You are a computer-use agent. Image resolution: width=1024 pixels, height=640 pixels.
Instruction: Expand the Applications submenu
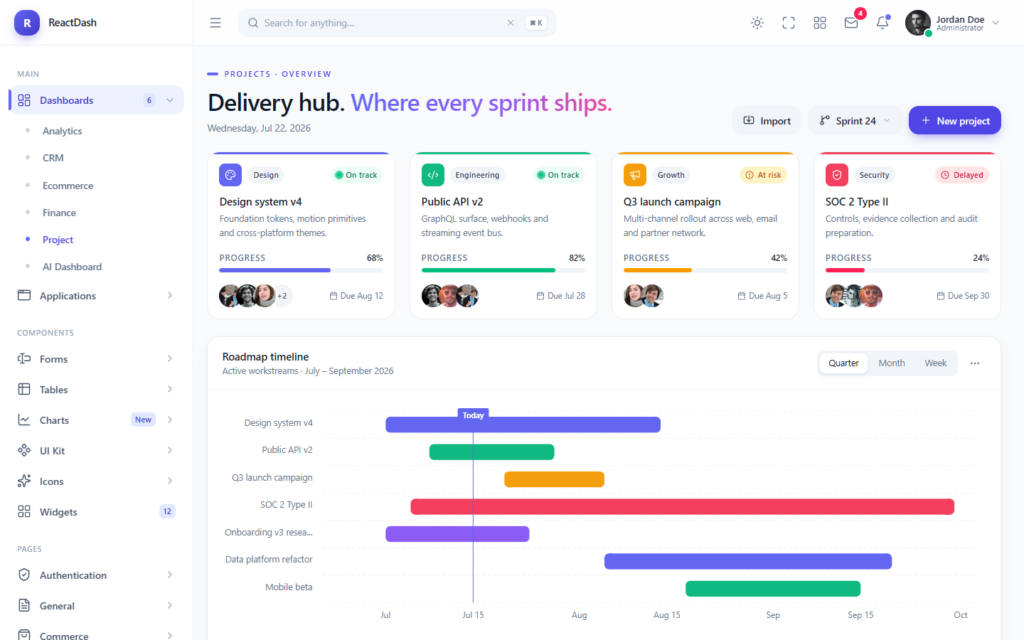pyautogui.click(x=170, y=295)
